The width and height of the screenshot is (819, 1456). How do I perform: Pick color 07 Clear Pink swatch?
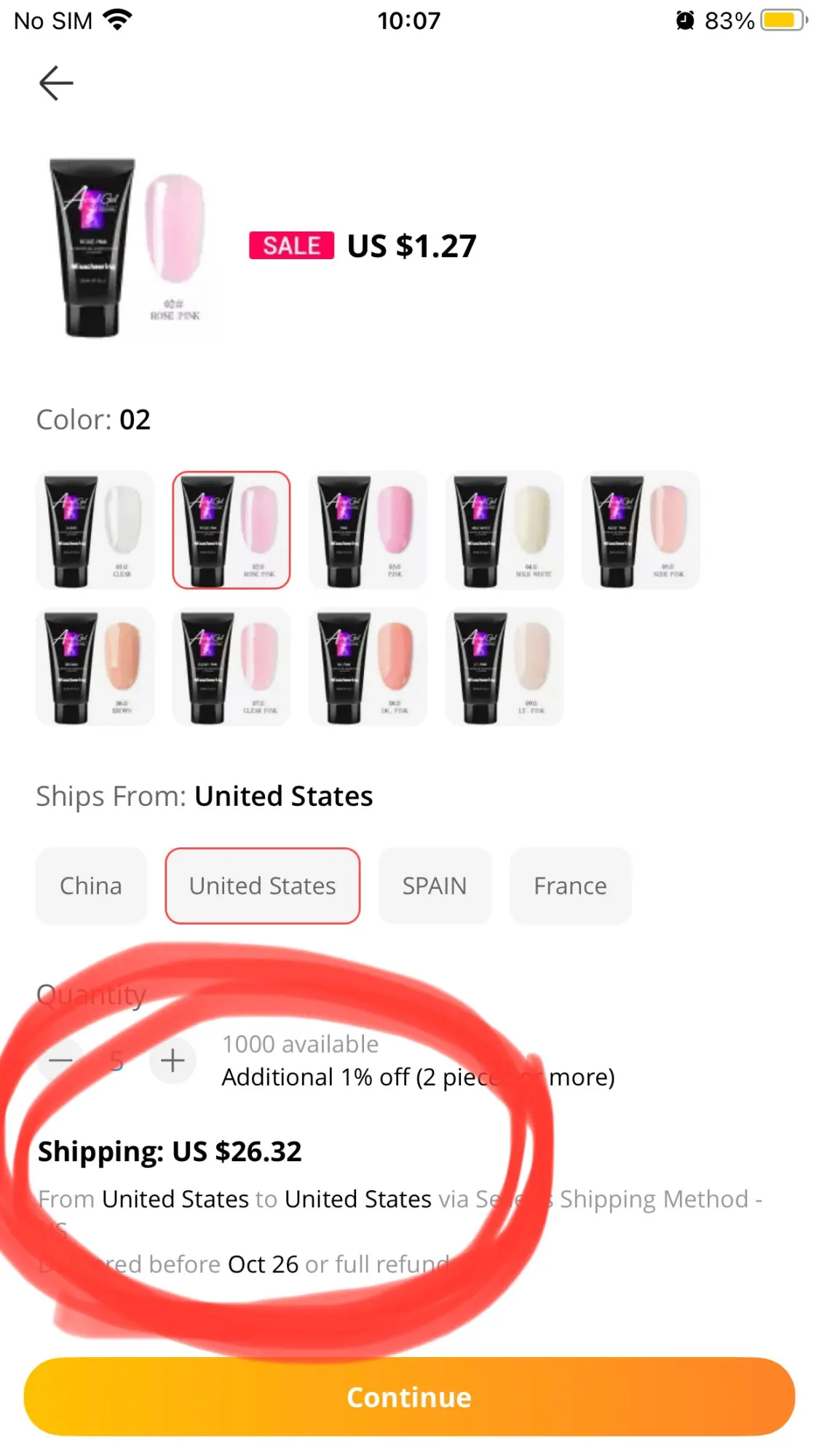(232, 667)
